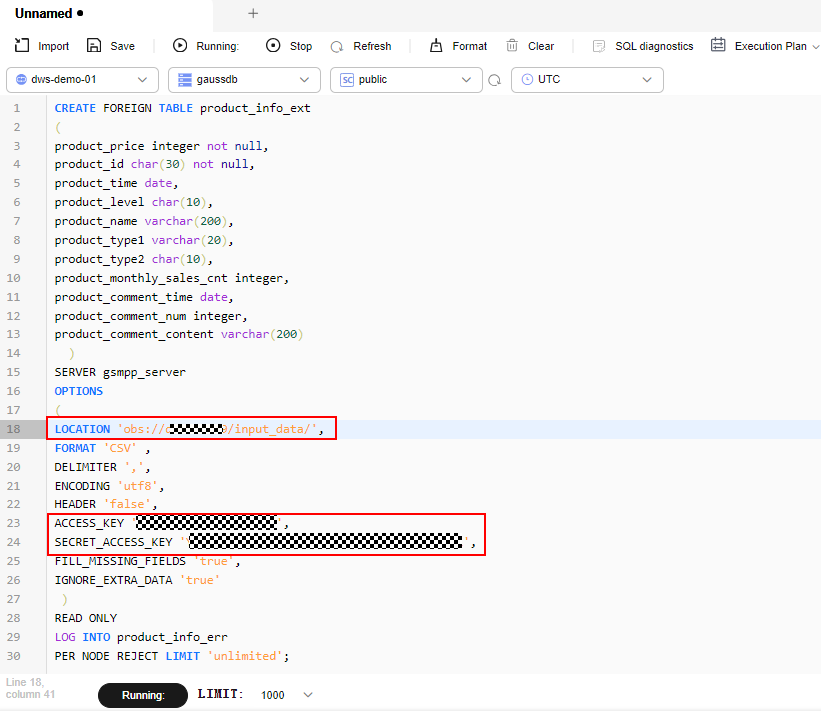Open SQL diagnostics
Screen dimensions: 821x714
tap(642, 46)
